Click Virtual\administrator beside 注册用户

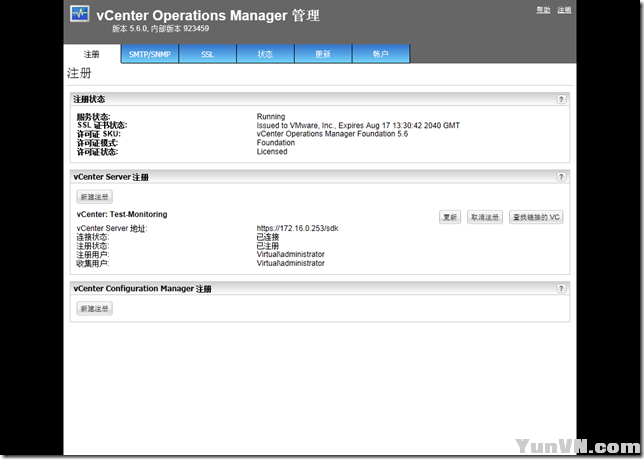(290, 254)
